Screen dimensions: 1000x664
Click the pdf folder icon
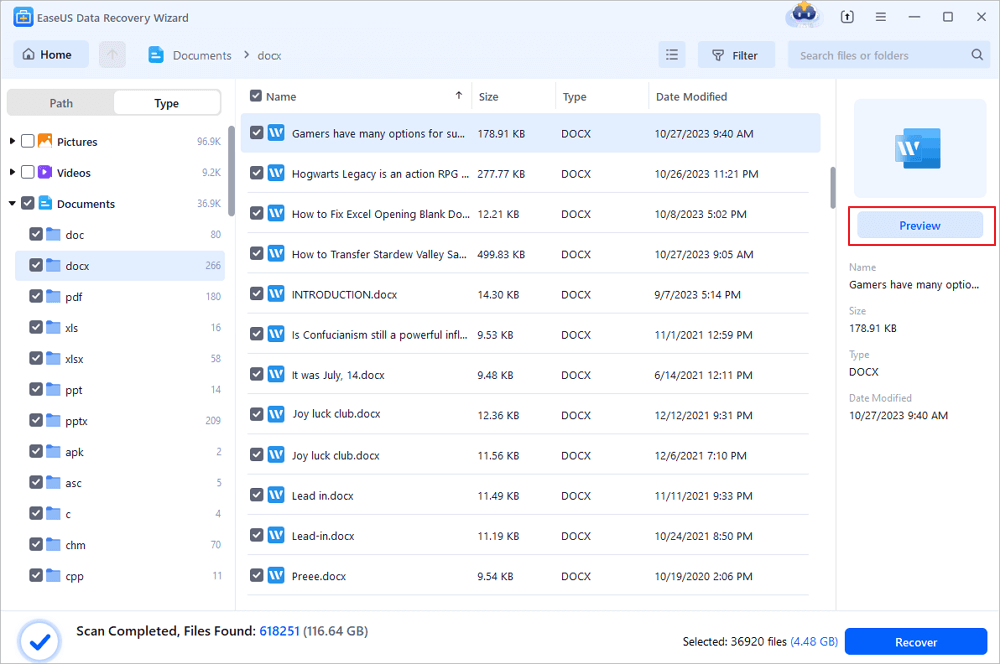[x=54, y=297]
